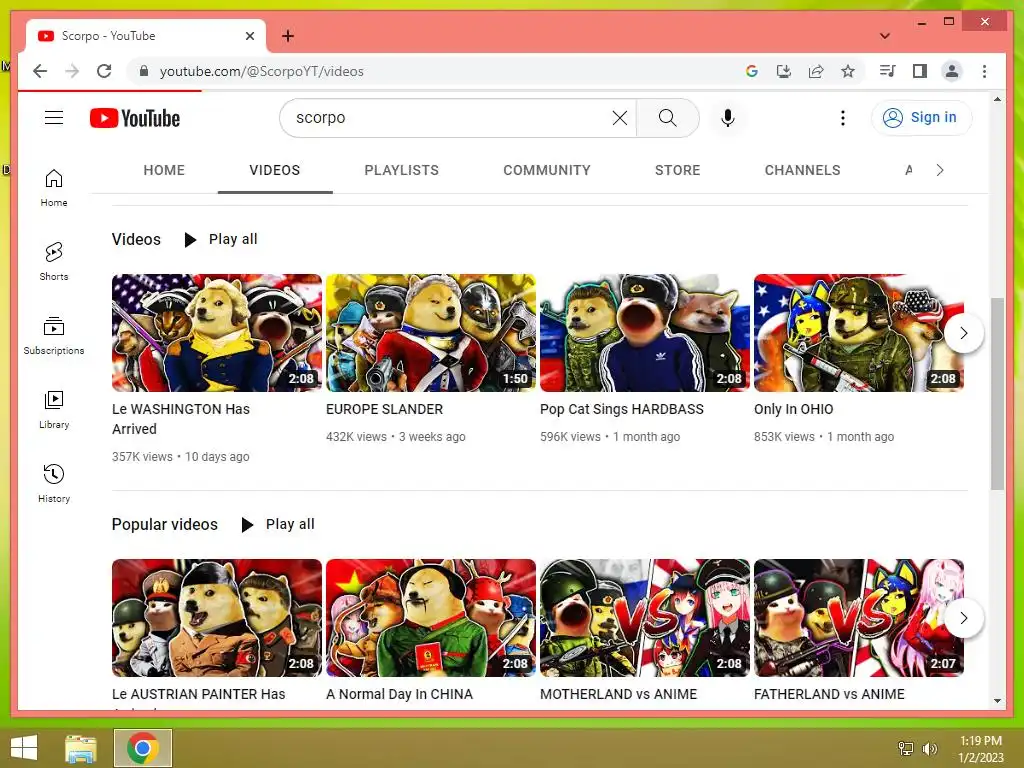Open the STORE tab

[x=677, y=170]
